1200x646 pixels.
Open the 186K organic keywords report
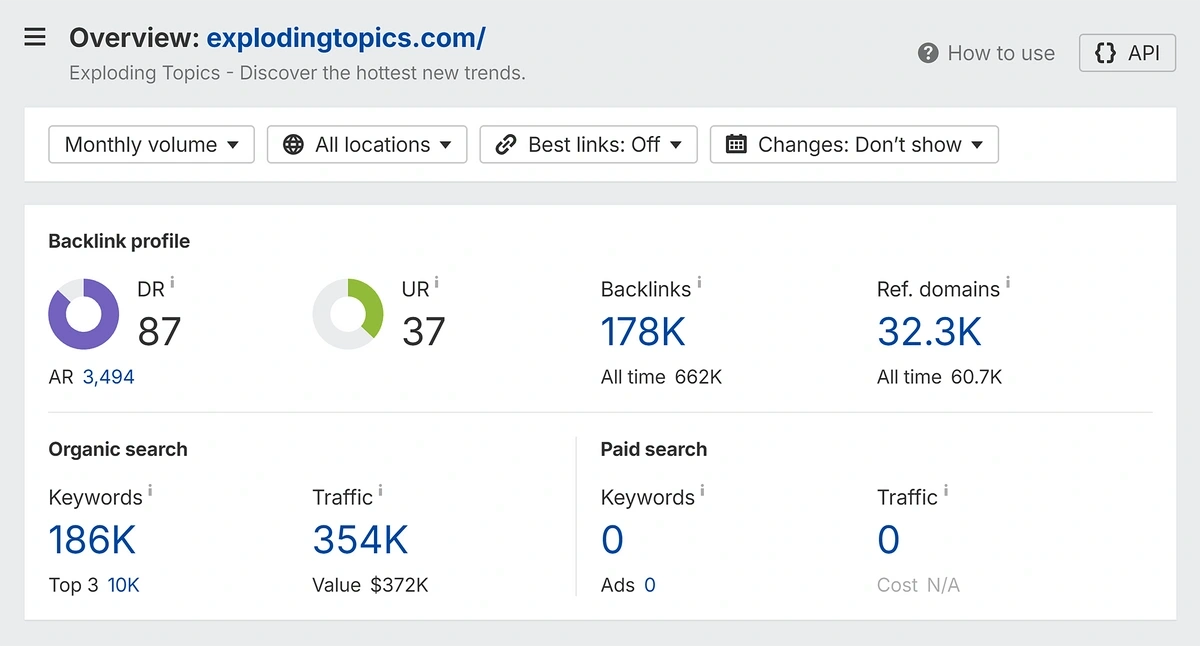[92, 540]
